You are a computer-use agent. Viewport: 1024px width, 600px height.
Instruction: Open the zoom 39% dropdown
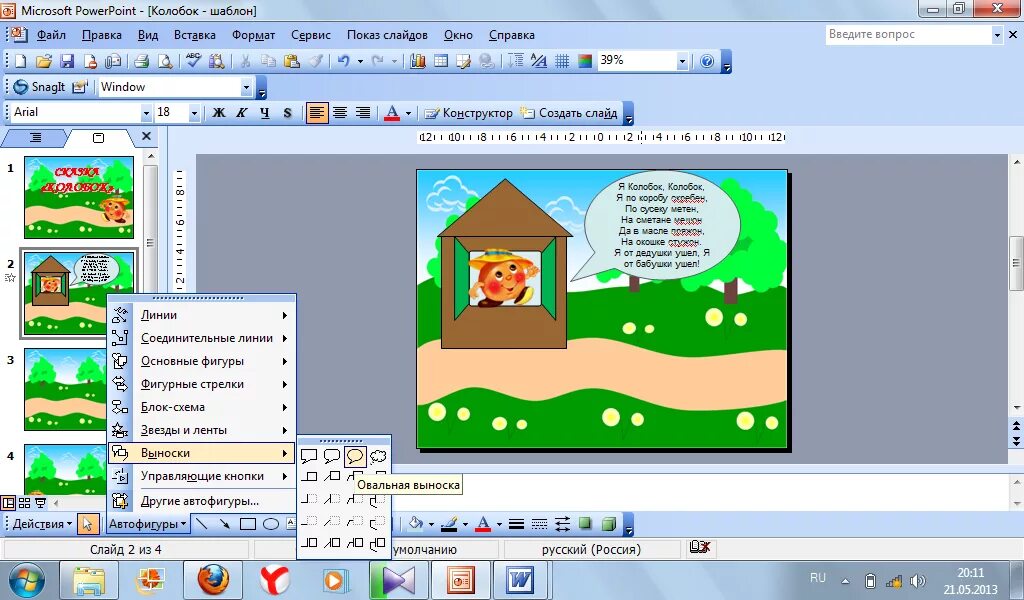(x=682, y=61)
